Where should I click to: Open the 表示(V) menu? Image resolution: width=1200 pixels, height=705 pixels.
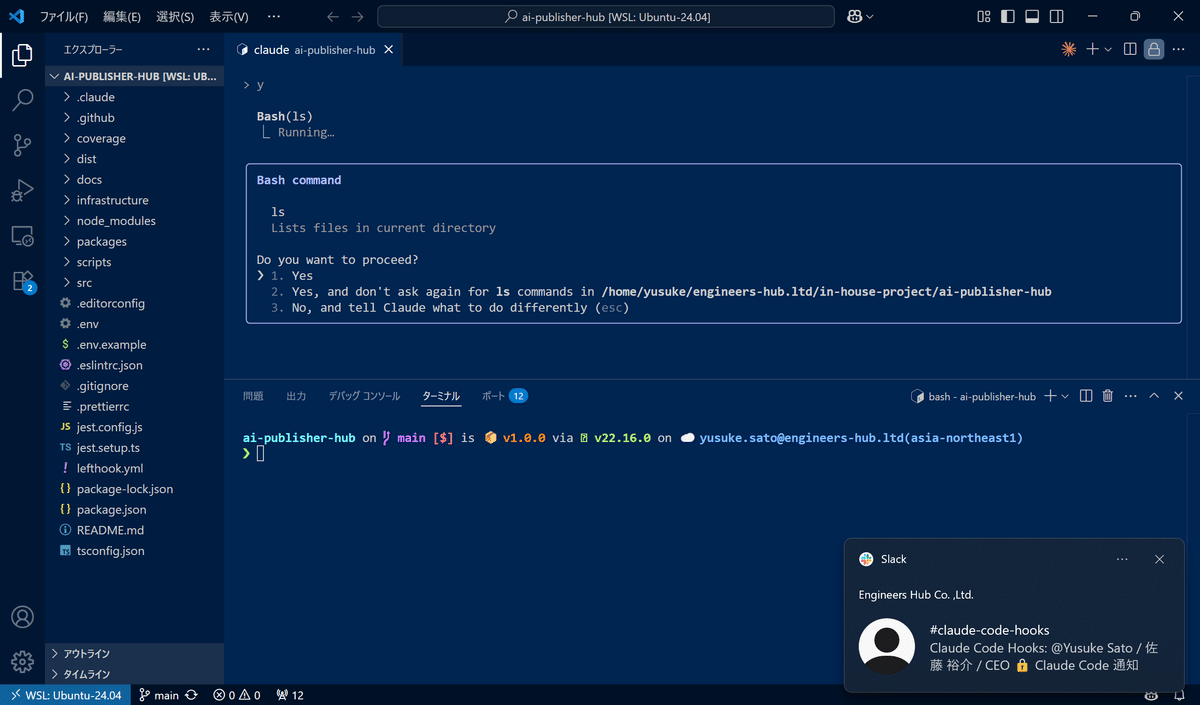point(230,16)
